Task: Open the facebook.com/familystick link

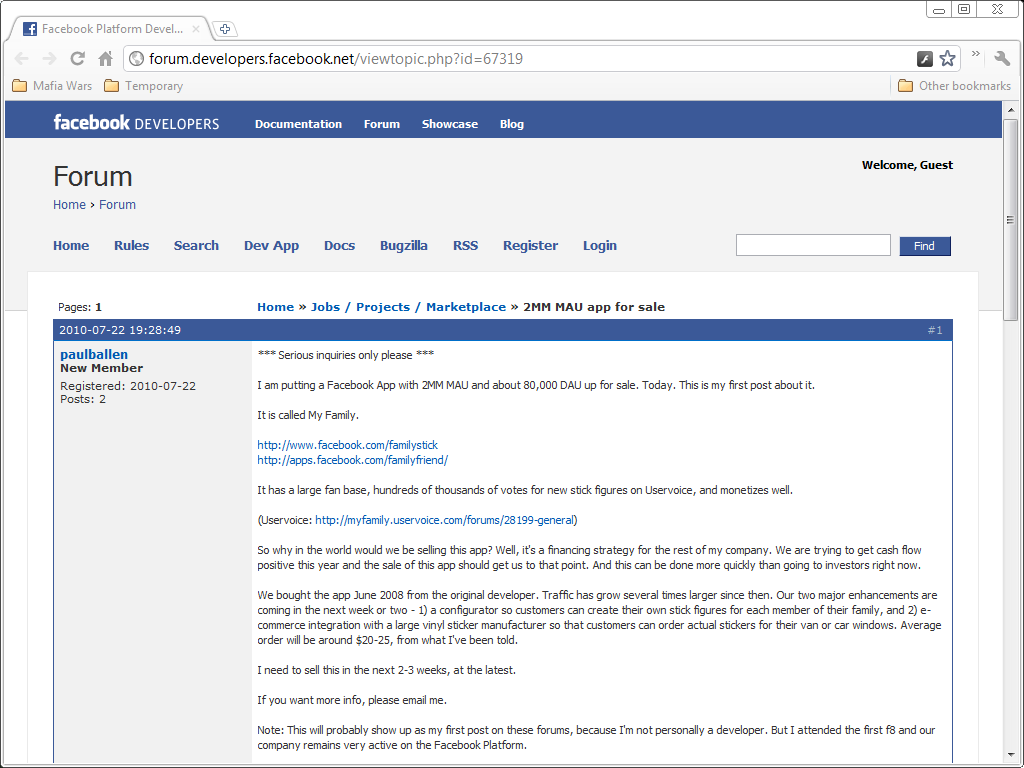Action: click(347, 445)
